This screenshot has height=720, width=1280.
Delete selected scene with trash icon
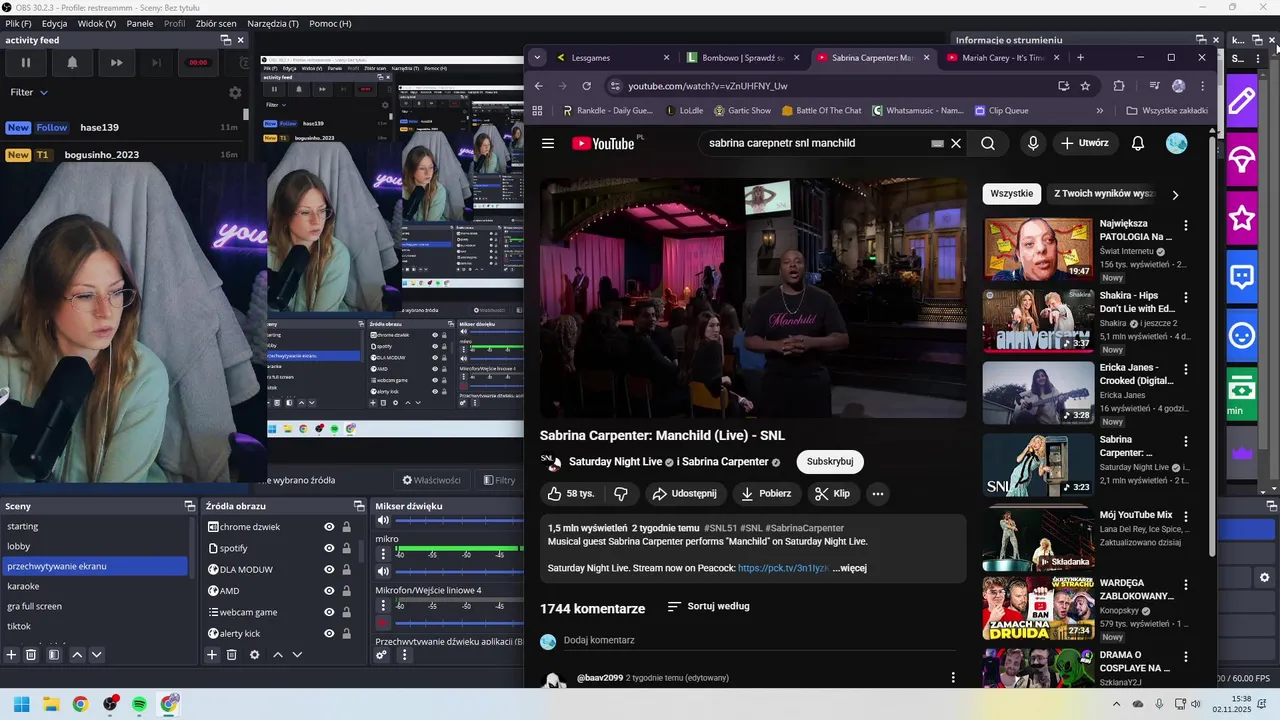(31, 655)
